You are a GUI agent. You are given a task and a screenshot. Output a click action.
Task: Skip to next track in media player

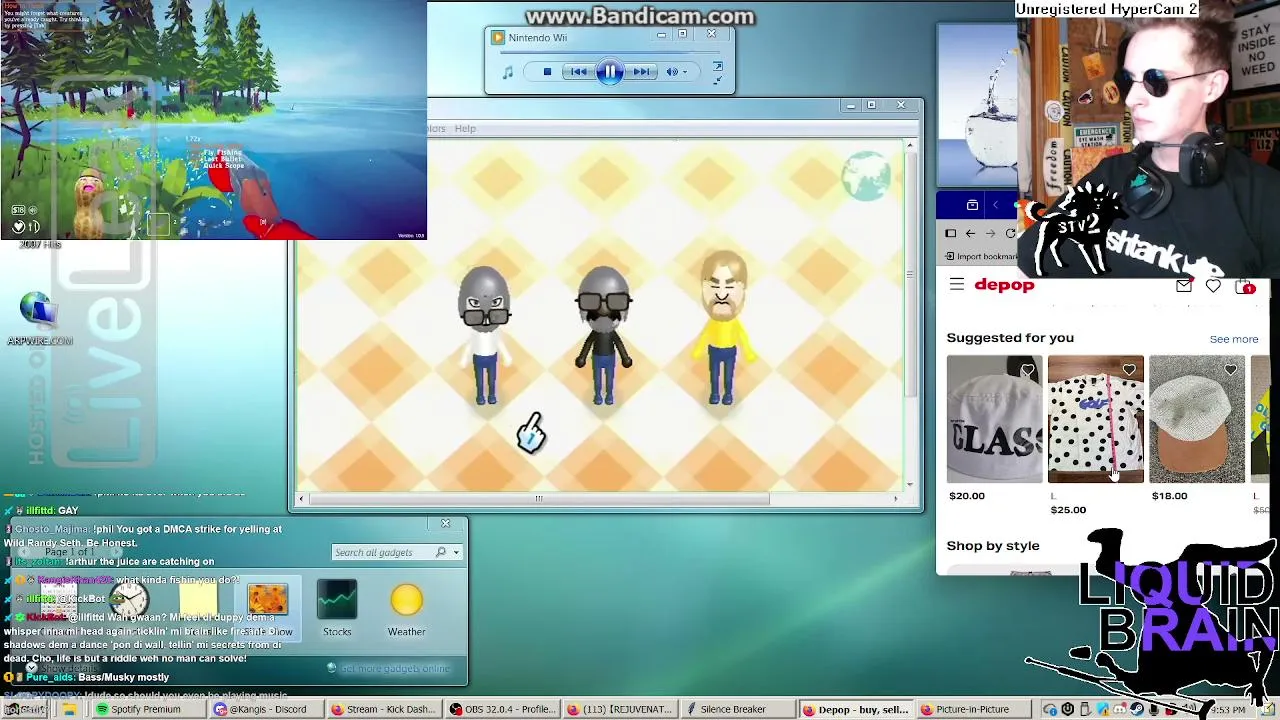tap(642, 72)
